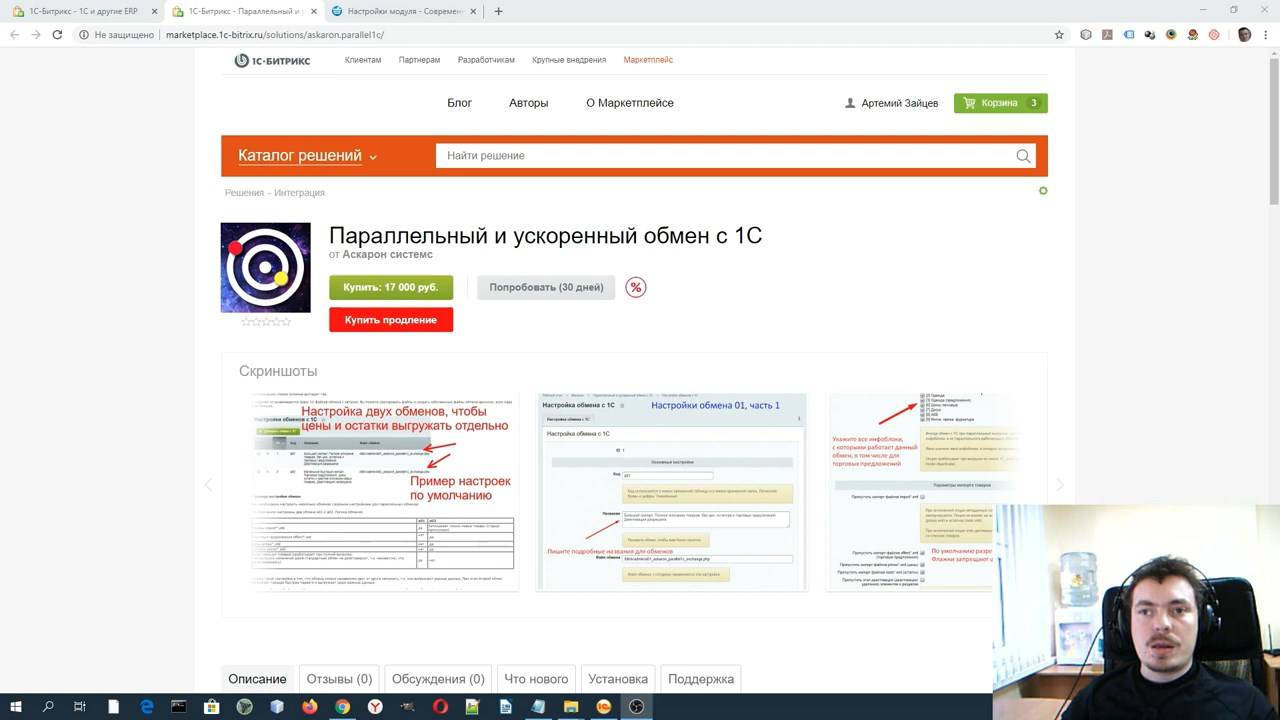Screen dimensions: 1280x720
Task: Go back with the browser back arrow
Action: (14, 34)
